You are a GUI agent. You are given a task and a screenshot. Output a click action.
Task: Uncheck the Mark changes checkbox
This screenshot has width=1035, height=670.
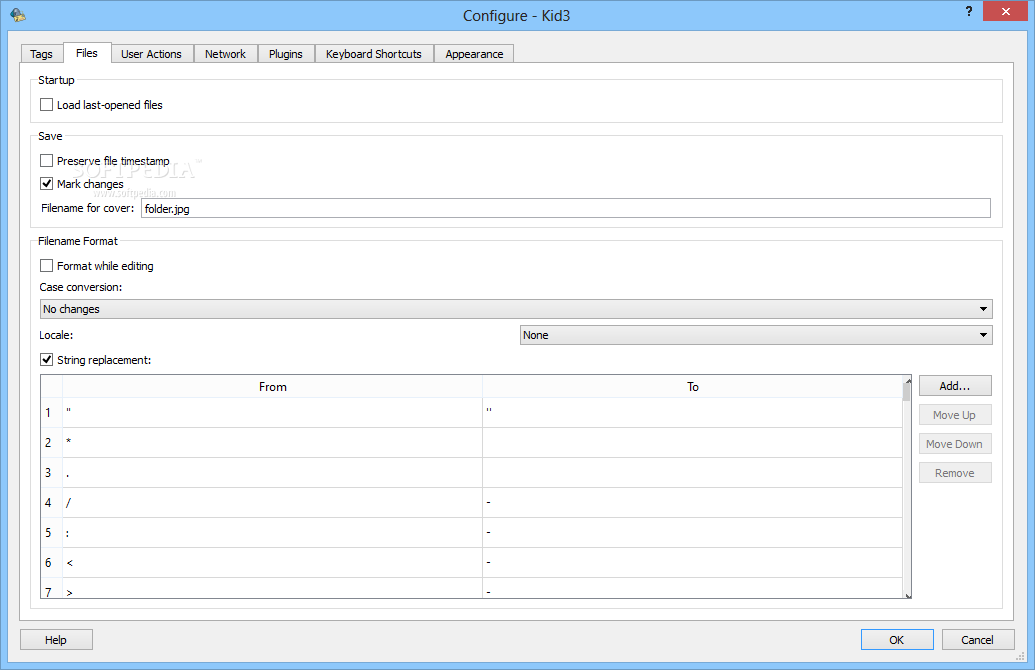[46, 184]
